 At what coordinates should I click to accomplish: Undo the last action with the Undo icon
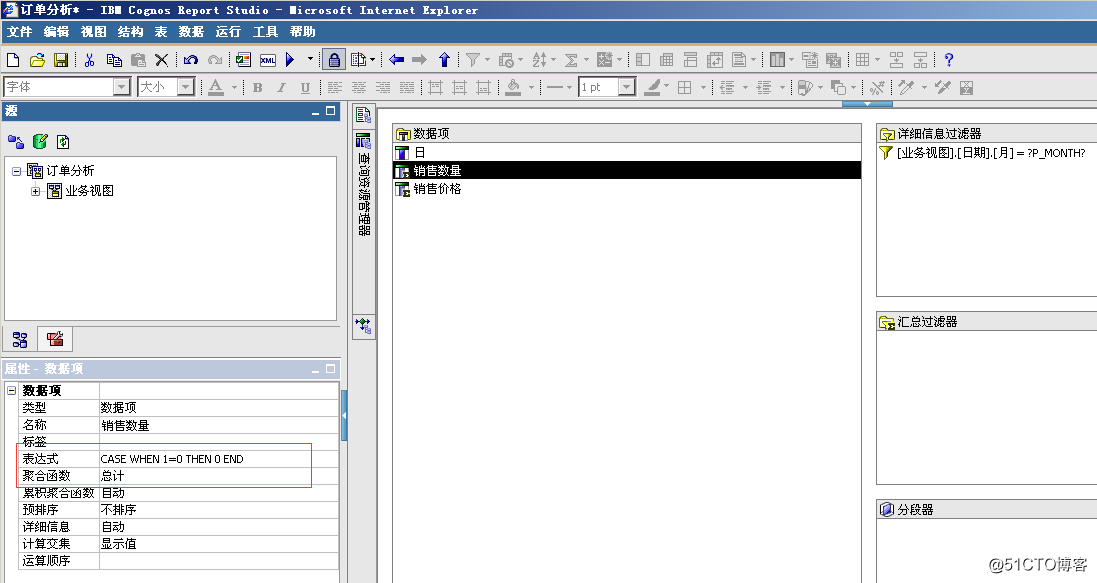tap(191, 60)
